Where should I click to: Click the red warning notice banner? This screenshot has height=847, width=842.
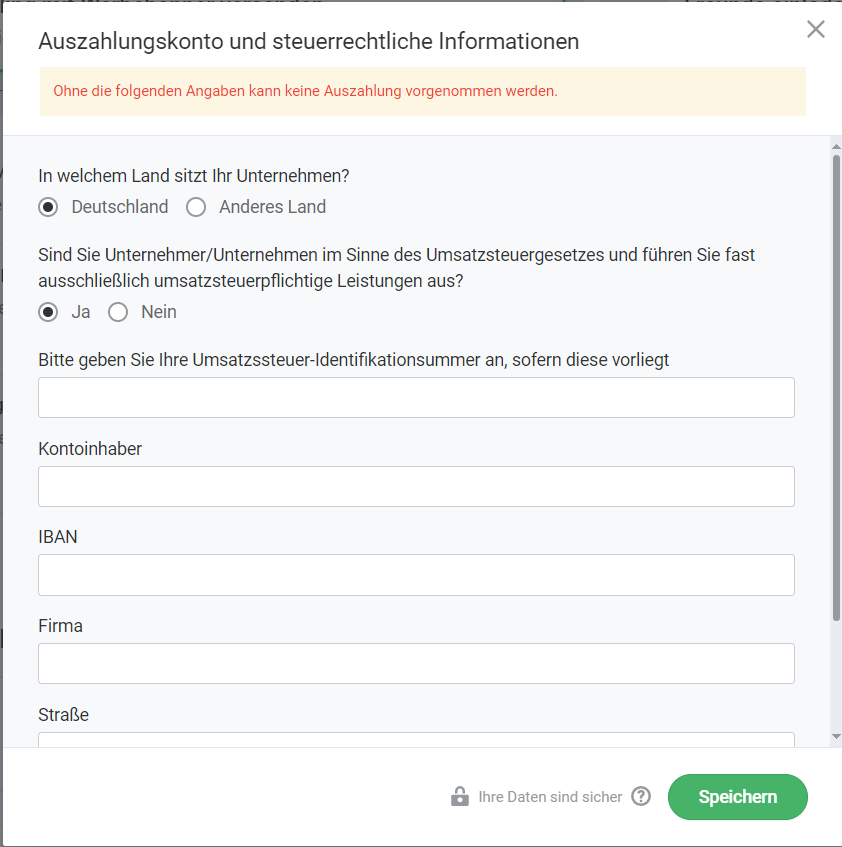422,91
